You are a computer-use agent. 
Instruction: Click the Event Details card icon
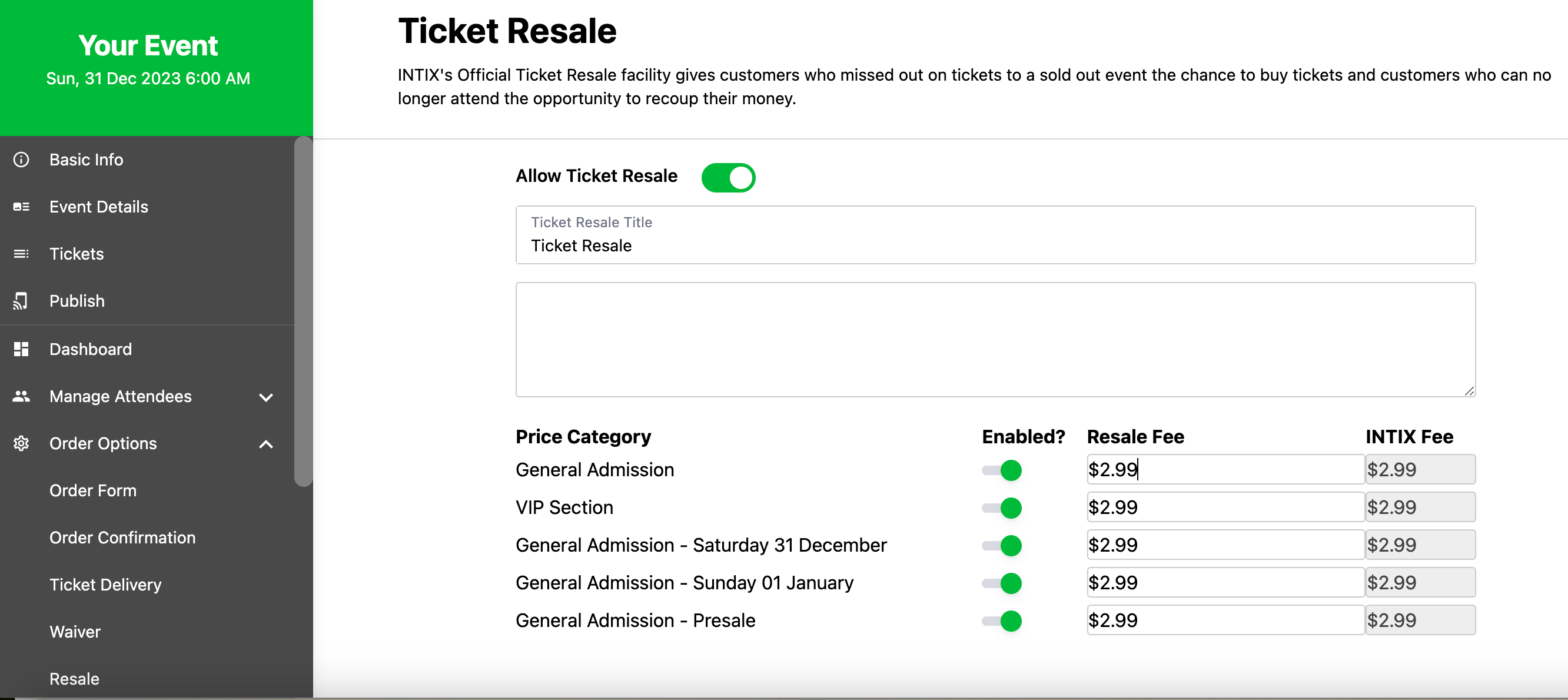pos(21,207)
